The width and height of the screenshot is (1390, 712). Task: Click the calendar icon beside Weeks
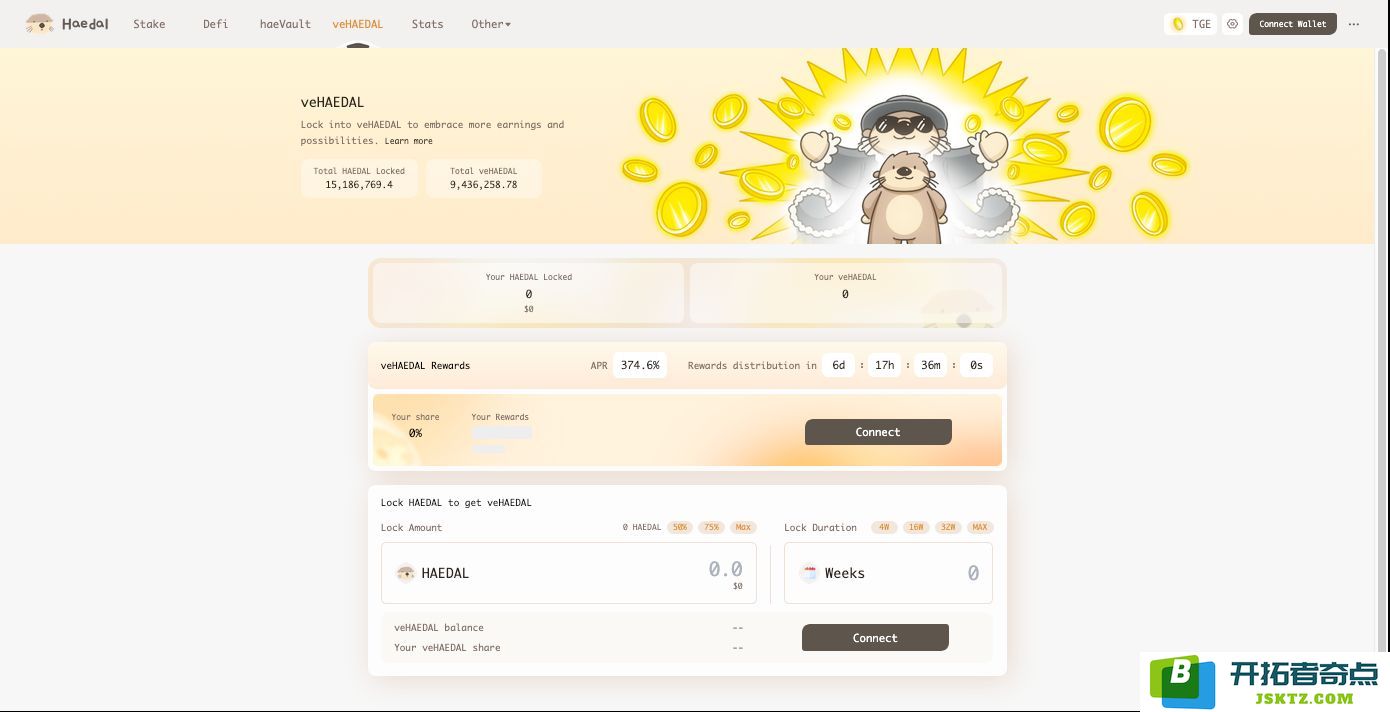(809, 573)
